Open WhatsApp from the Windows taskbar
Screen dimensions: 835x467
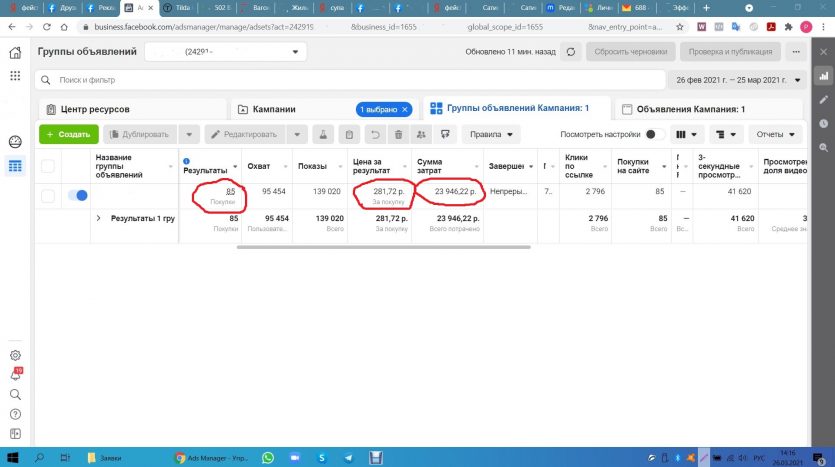268,457
